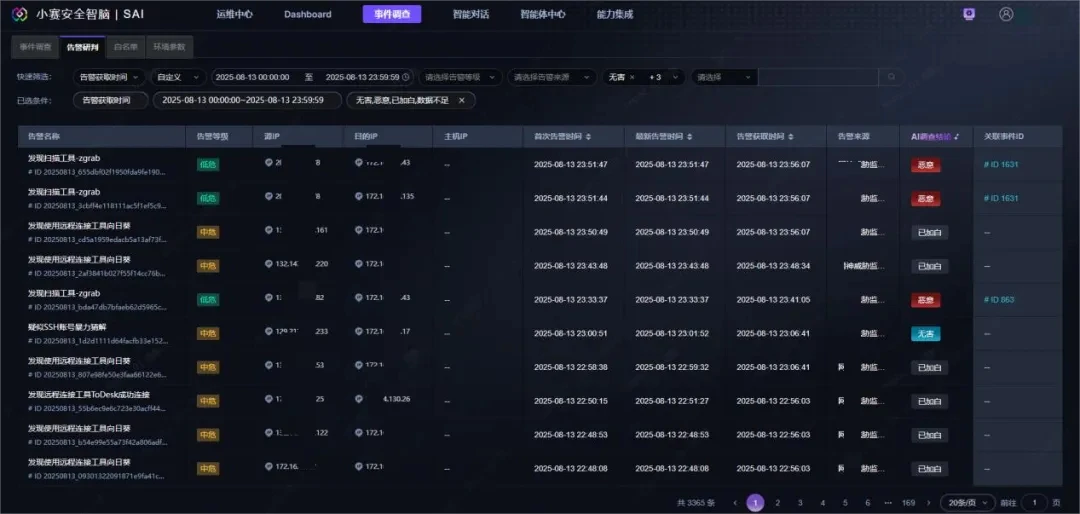Open the 智能对话 top navigation menu
Image resolution: width=1080 pixels, height=514 pixels.
tap(471, 14)
